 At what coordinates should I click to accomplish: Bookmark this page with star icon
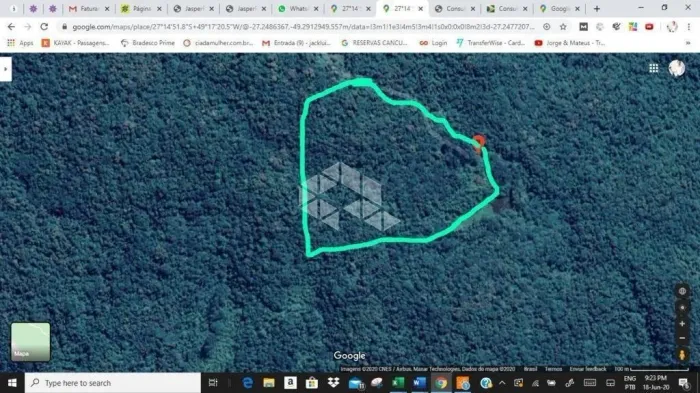563,27
